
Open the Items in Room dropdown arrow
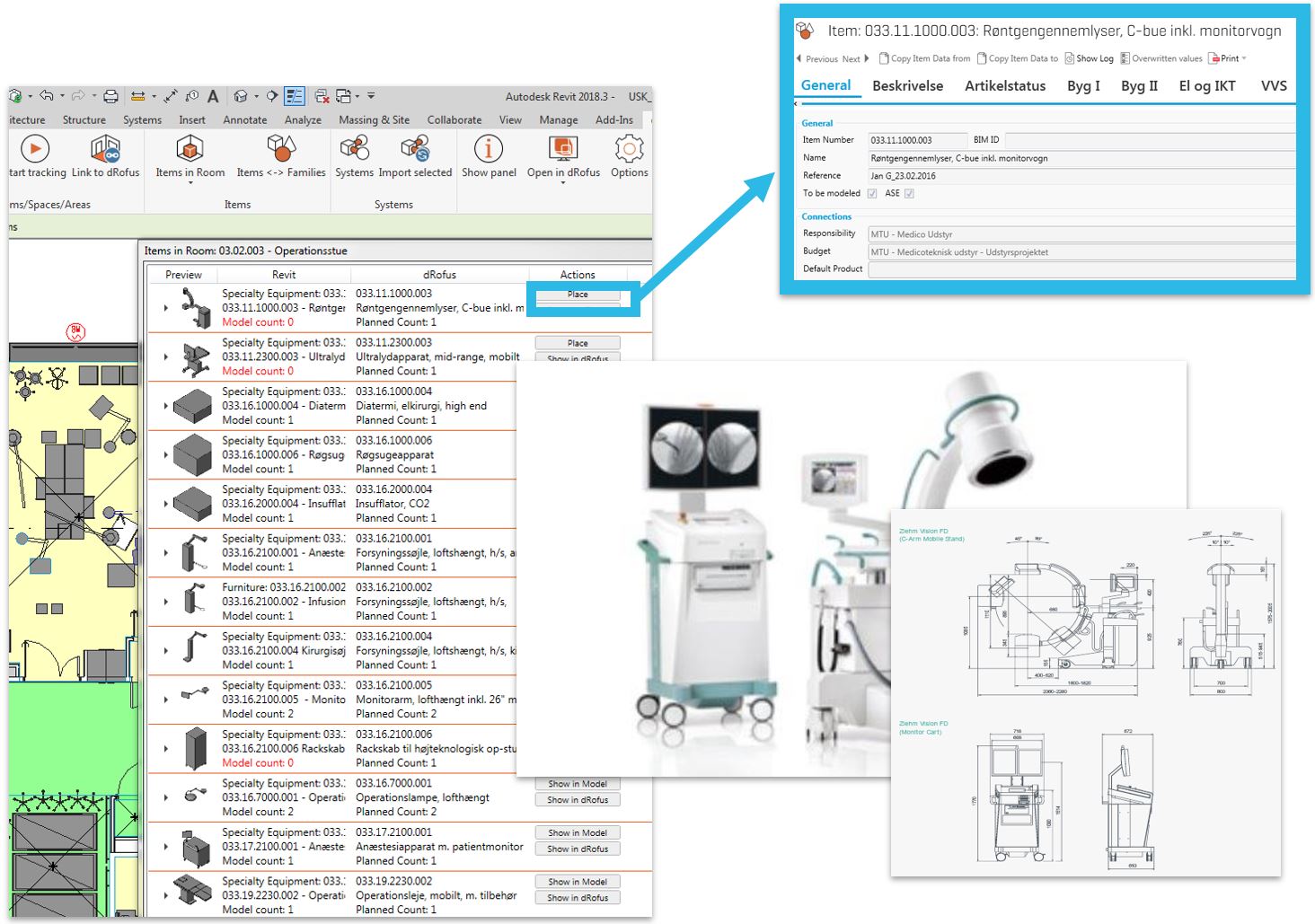click(190, 183)
